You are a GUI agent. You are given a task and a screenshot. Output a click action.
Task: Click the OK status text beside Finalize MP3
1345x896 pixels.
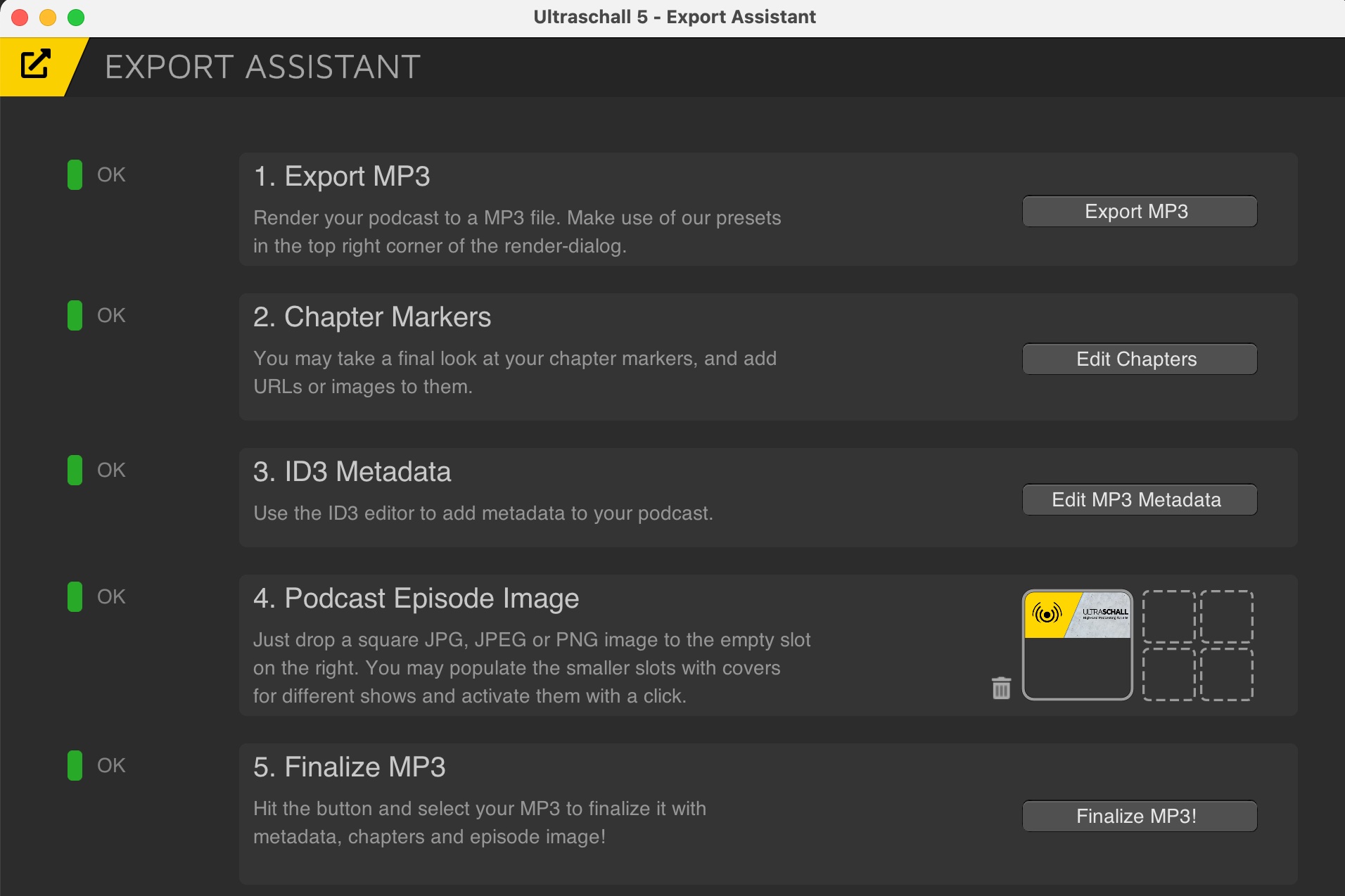(x=111, y=765)
